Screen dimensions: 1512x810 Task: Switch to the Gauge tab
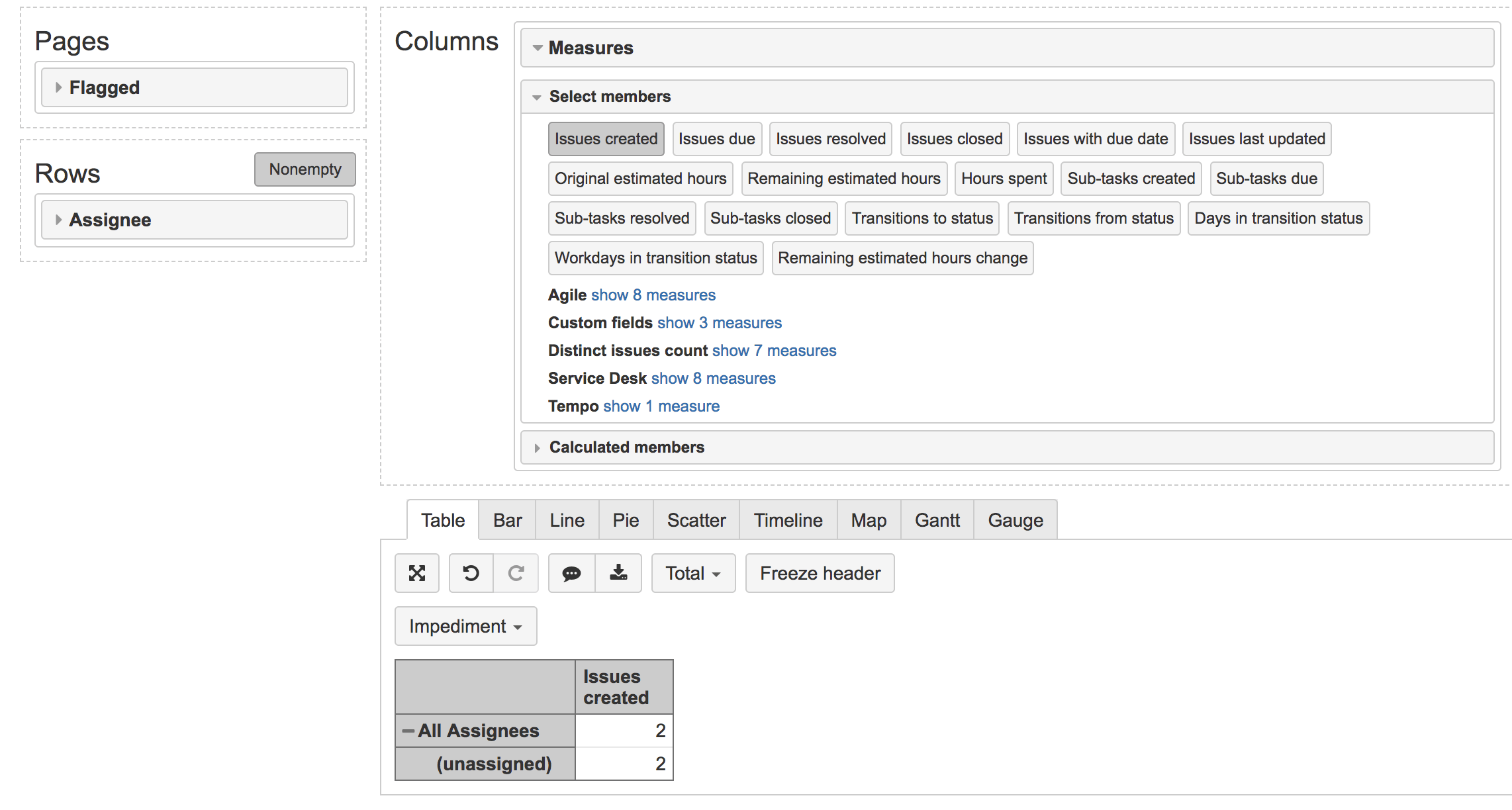[1015, 519]
